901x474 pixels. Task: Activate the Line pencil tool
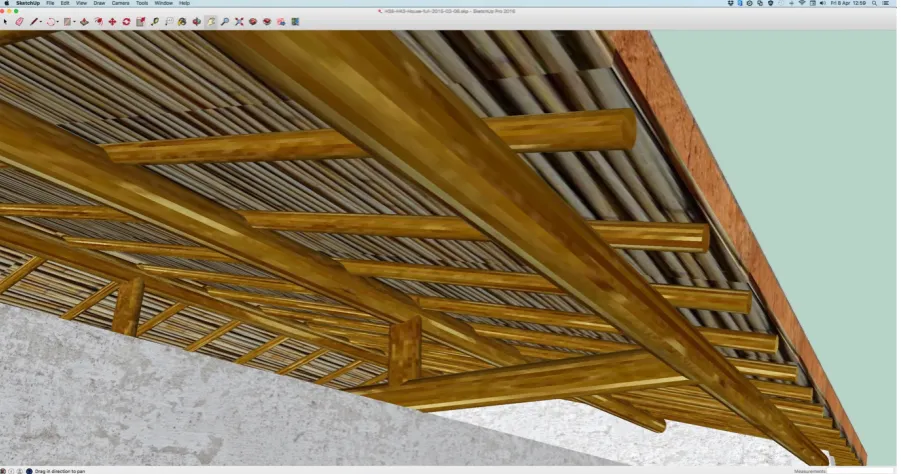(33, 22)
